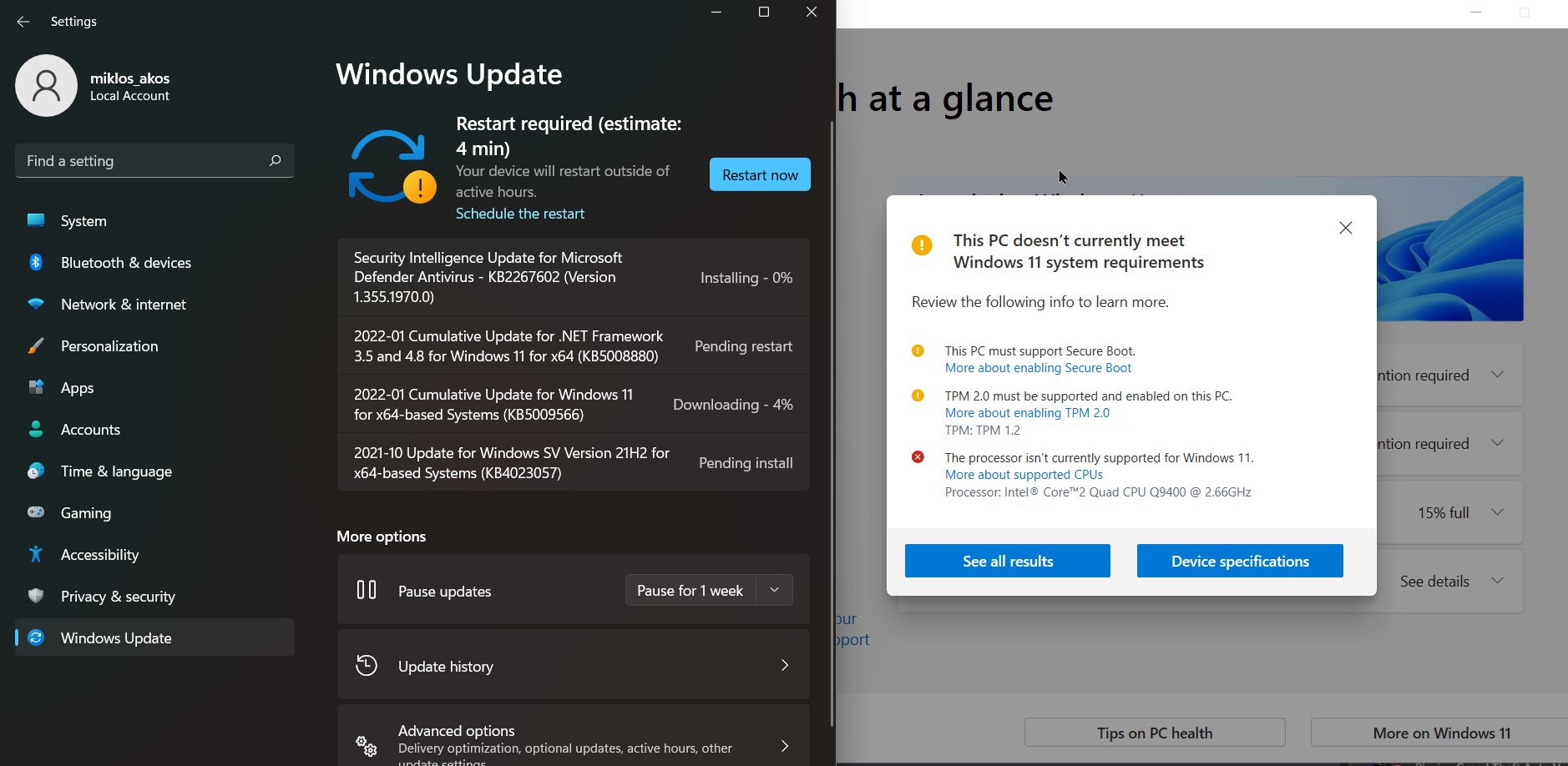Click the yellow warning icon in dialog title
The height and width of the screenshot is (766, 1568).
click(x=922, y=244)
